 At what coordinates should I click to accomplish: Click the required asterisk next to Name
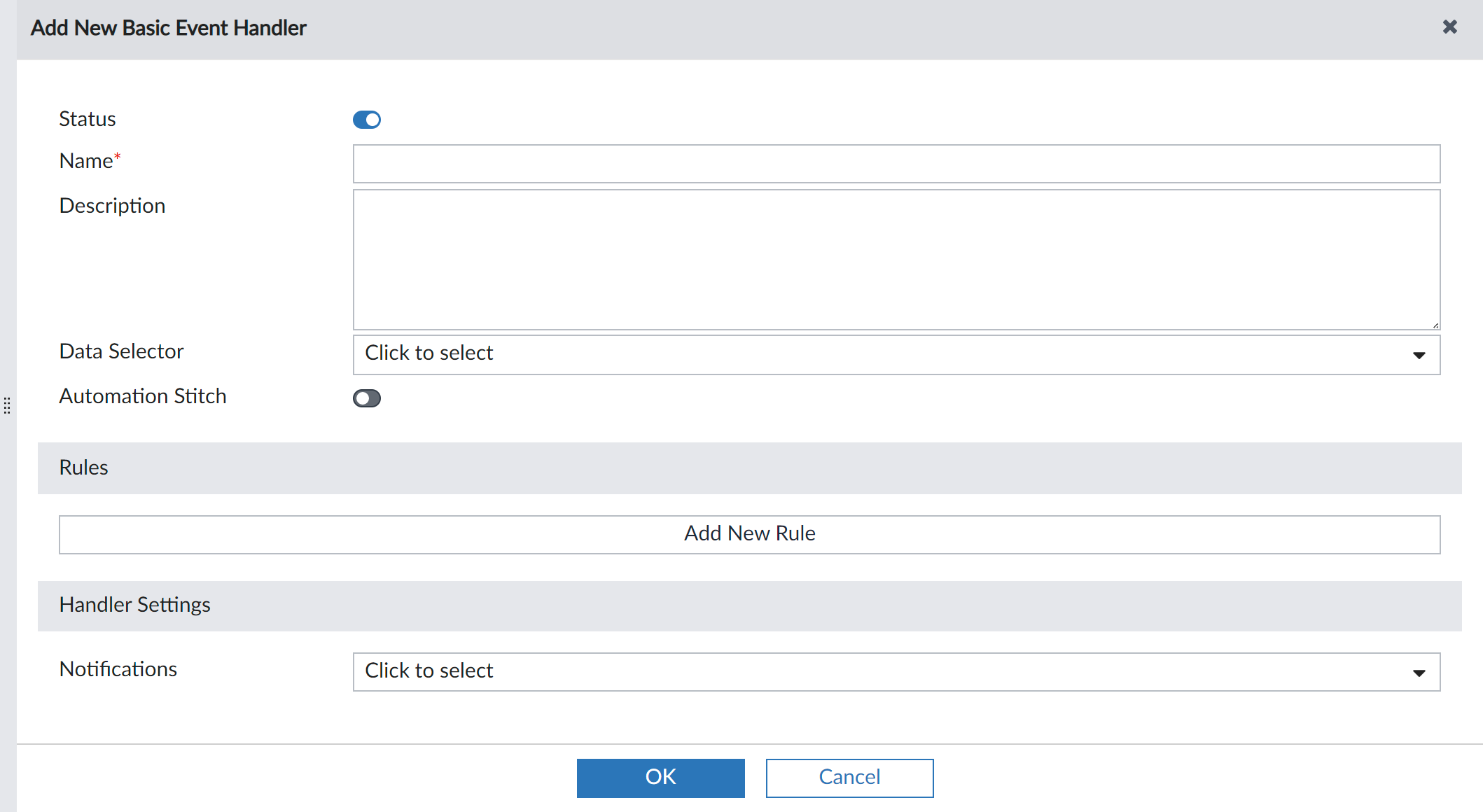pyautogui.click(x=118, y=155)
